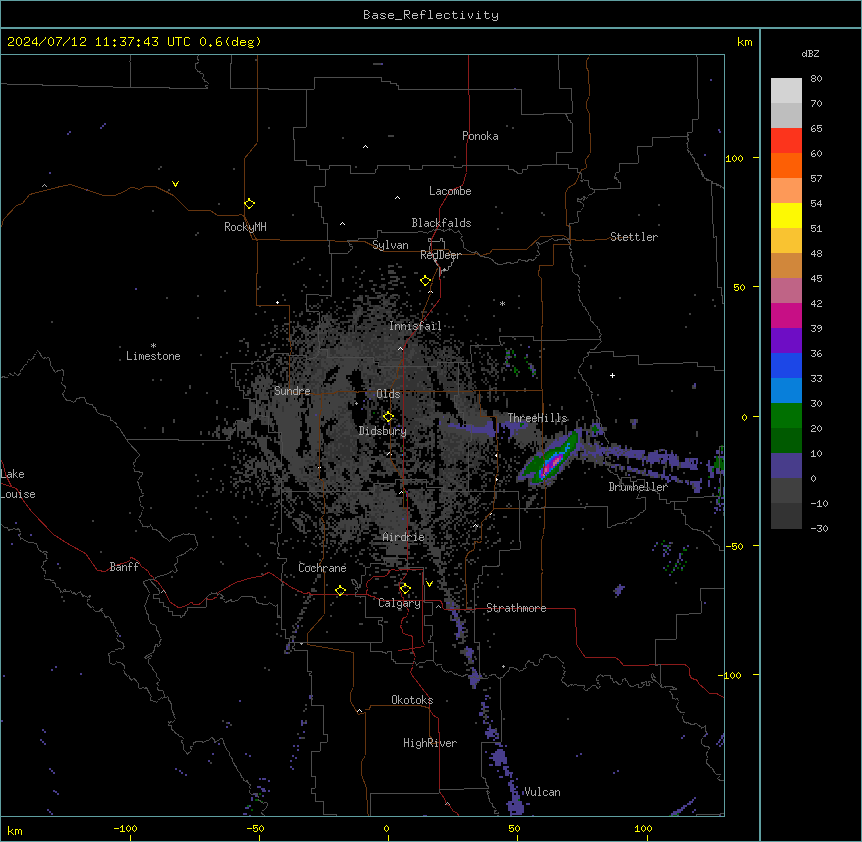The image size is (862, 842).
Task: Click the yellow V marker east of Calgary
Action: [429, 584]
